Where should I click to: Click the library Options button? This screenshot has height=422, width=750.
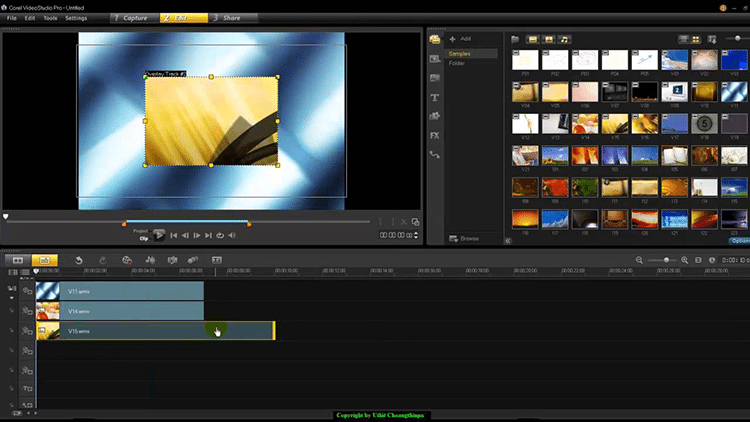click(739, 241)
